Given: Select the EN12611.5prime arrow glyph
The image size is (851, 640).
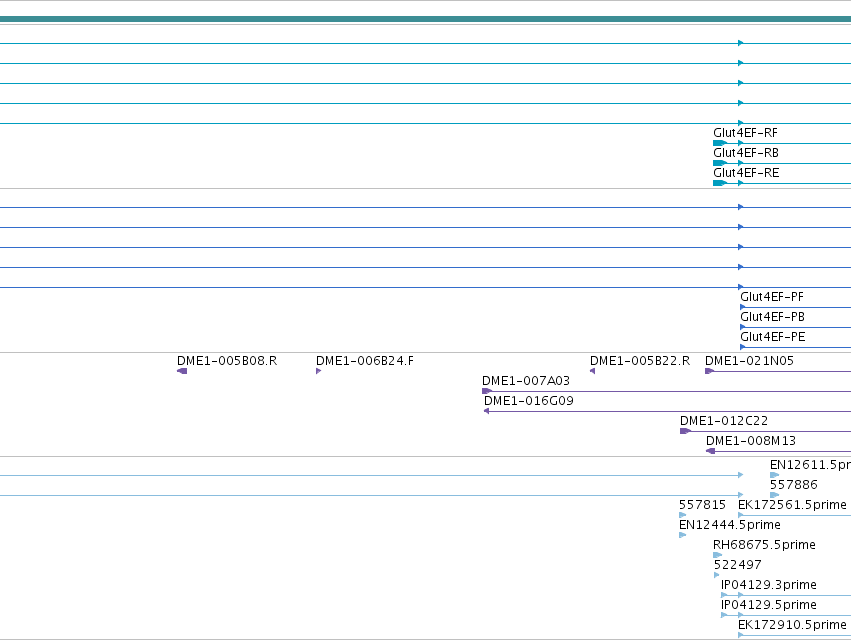Looking at the screenshot, I should coord(774,475).
